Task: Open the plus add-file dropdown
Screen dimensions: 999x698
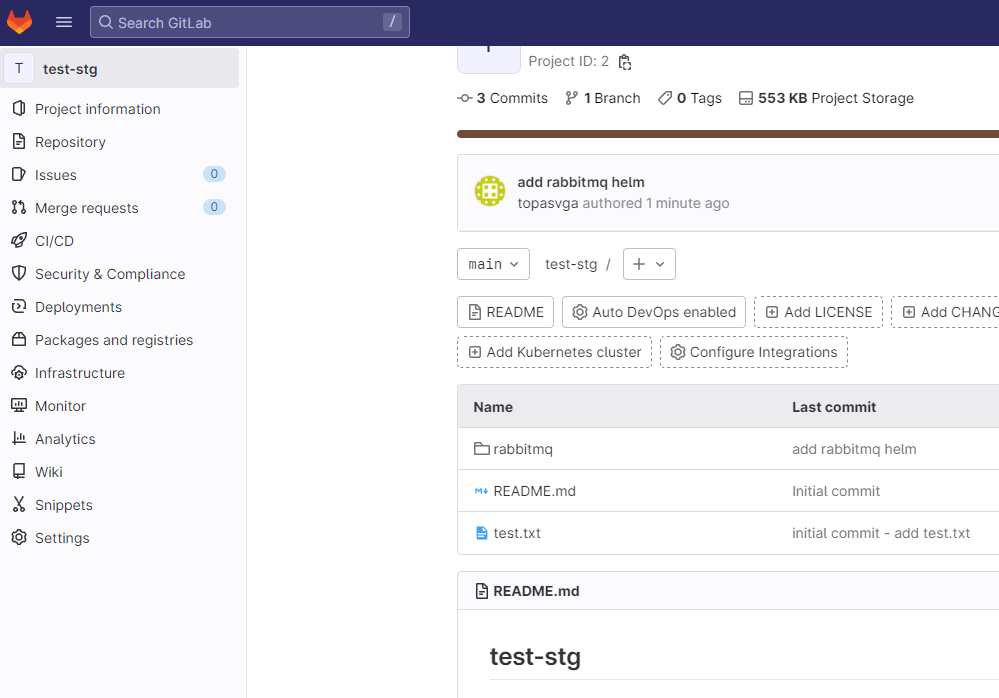Action: click(x=649, y=264)
